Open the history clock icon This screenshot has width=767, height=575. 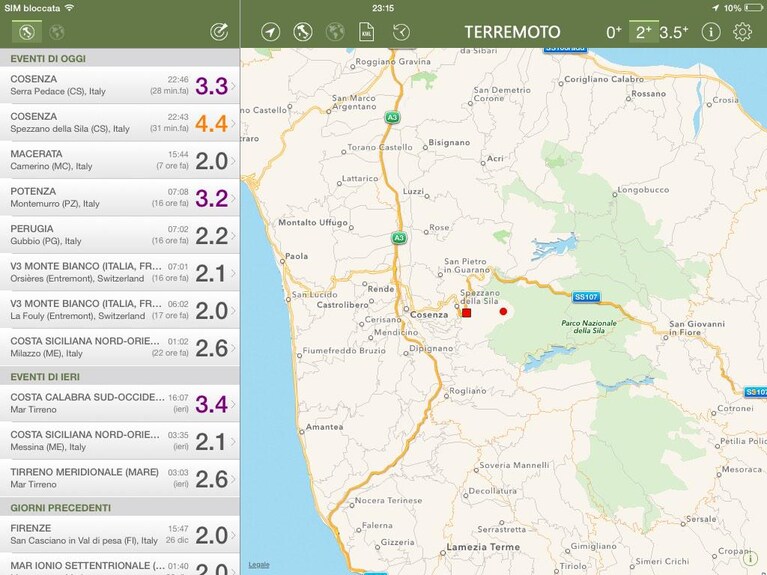401,32
